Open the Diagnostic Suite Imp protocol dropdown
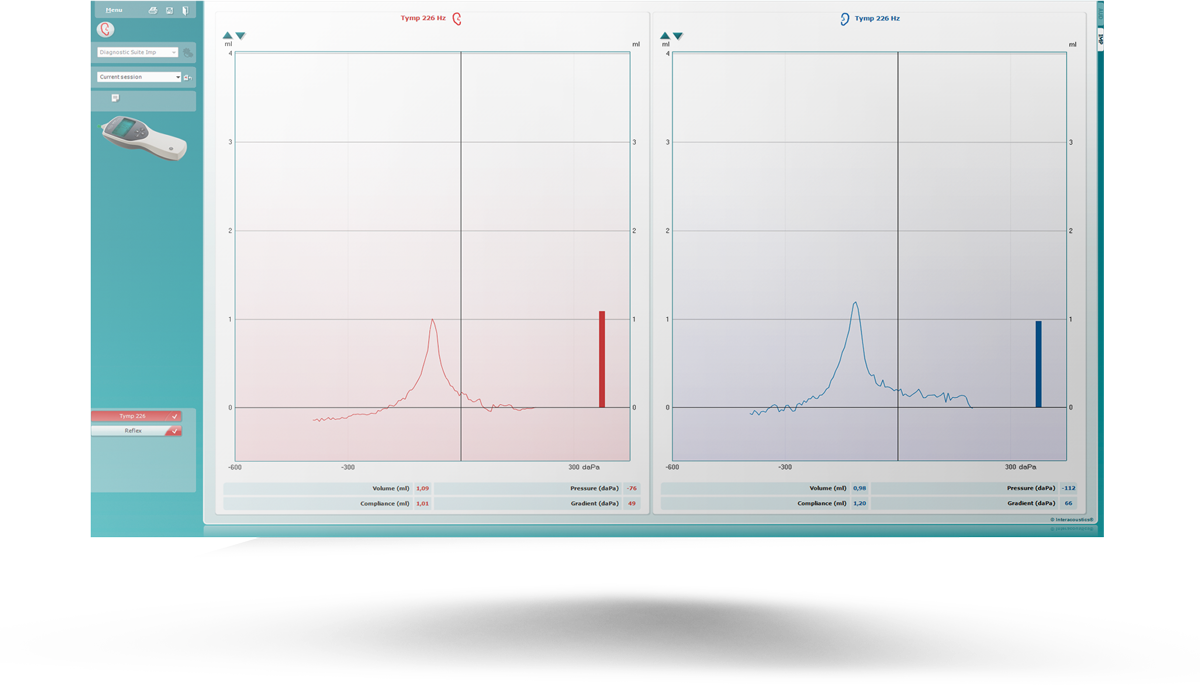Image resolution: width=1200 pixels, height=690 pixels. tap(137, 52)
